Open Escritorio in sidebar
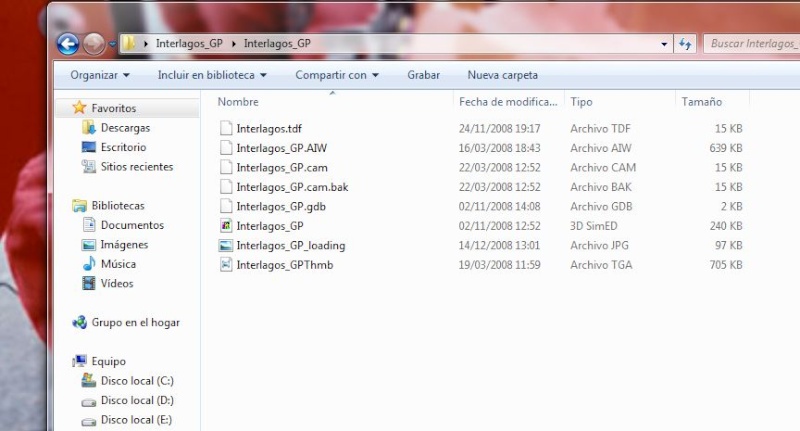 tap(123, 147)
